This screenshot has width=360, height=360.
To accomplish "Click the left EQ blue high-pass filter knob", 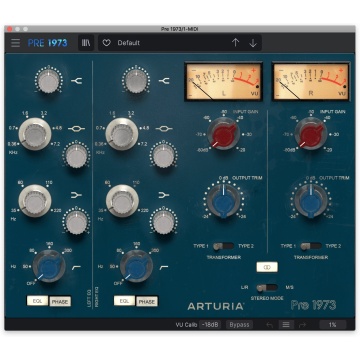I will pyautogui.click(x=49, y=267).
